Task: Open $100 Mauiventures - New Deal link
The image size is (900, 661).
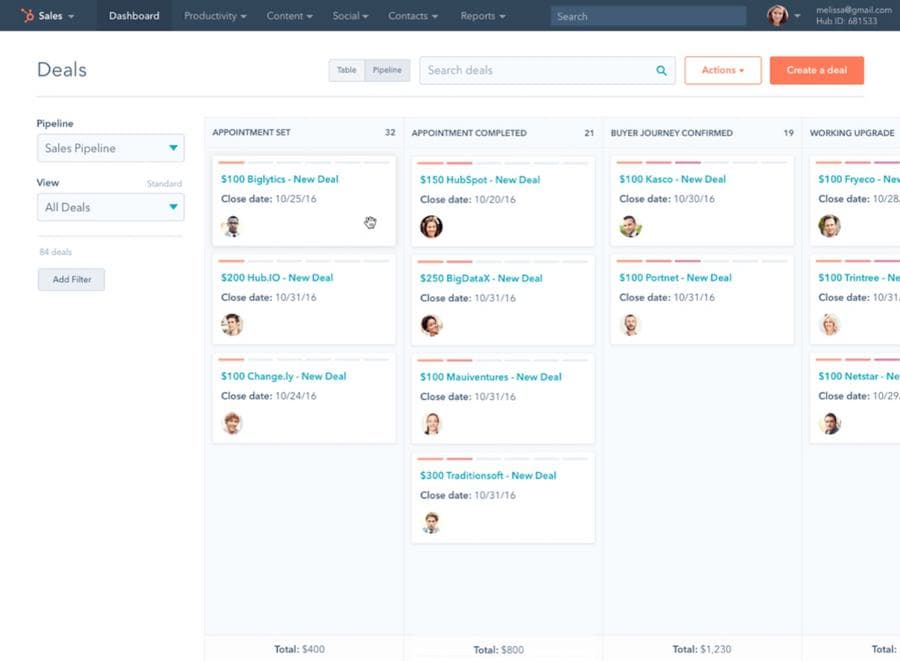Action: pyautogui.click(x=491, y=377)
